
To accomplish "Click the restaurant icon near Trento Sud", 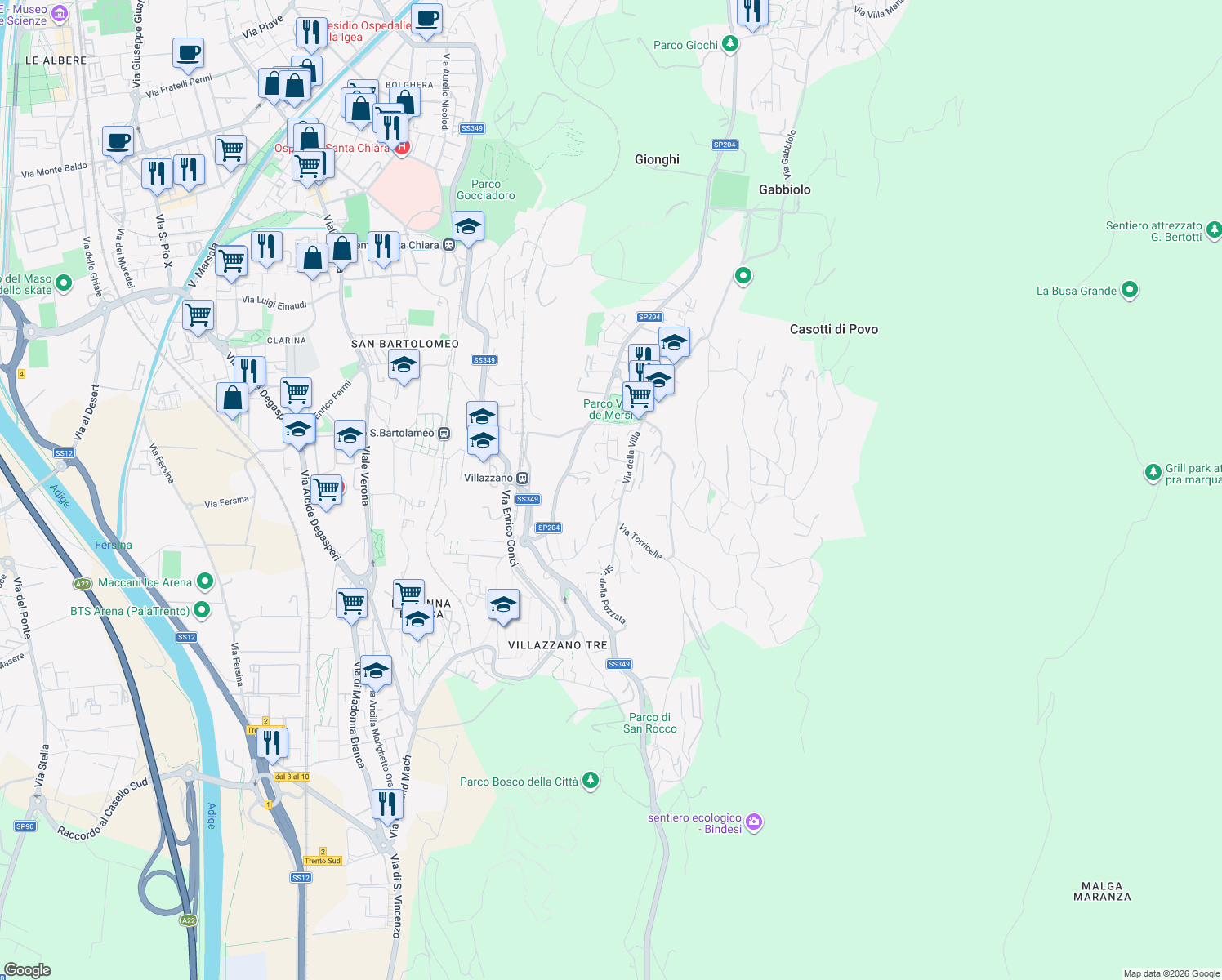I will click(386, 804).
